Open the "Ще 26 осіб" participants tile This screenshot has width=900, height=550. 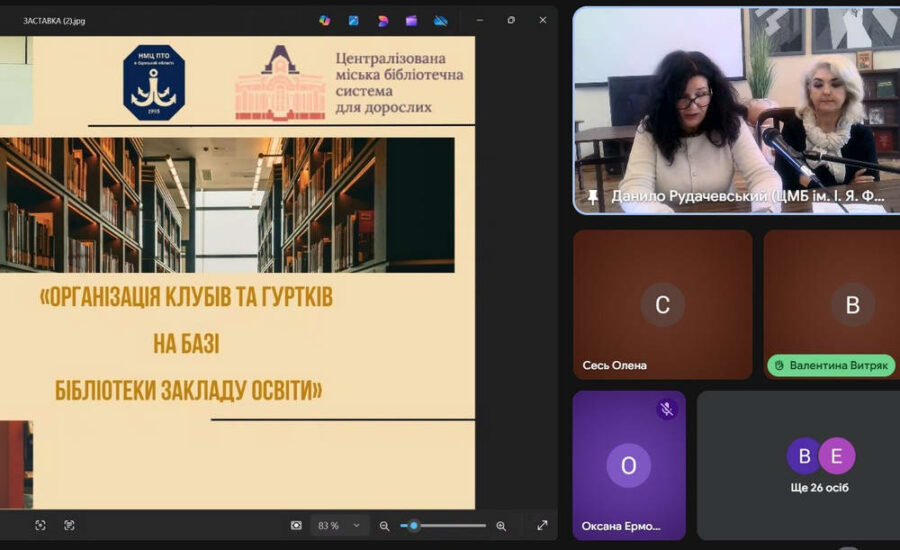pos(798,465)
